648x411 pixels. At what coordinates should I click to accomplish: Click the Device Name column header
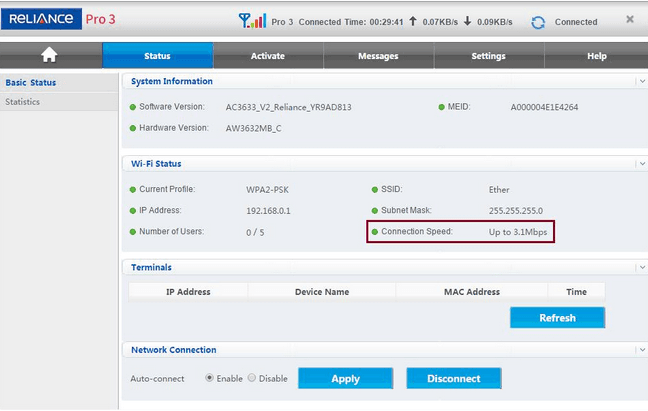click(x=322, y=292)
